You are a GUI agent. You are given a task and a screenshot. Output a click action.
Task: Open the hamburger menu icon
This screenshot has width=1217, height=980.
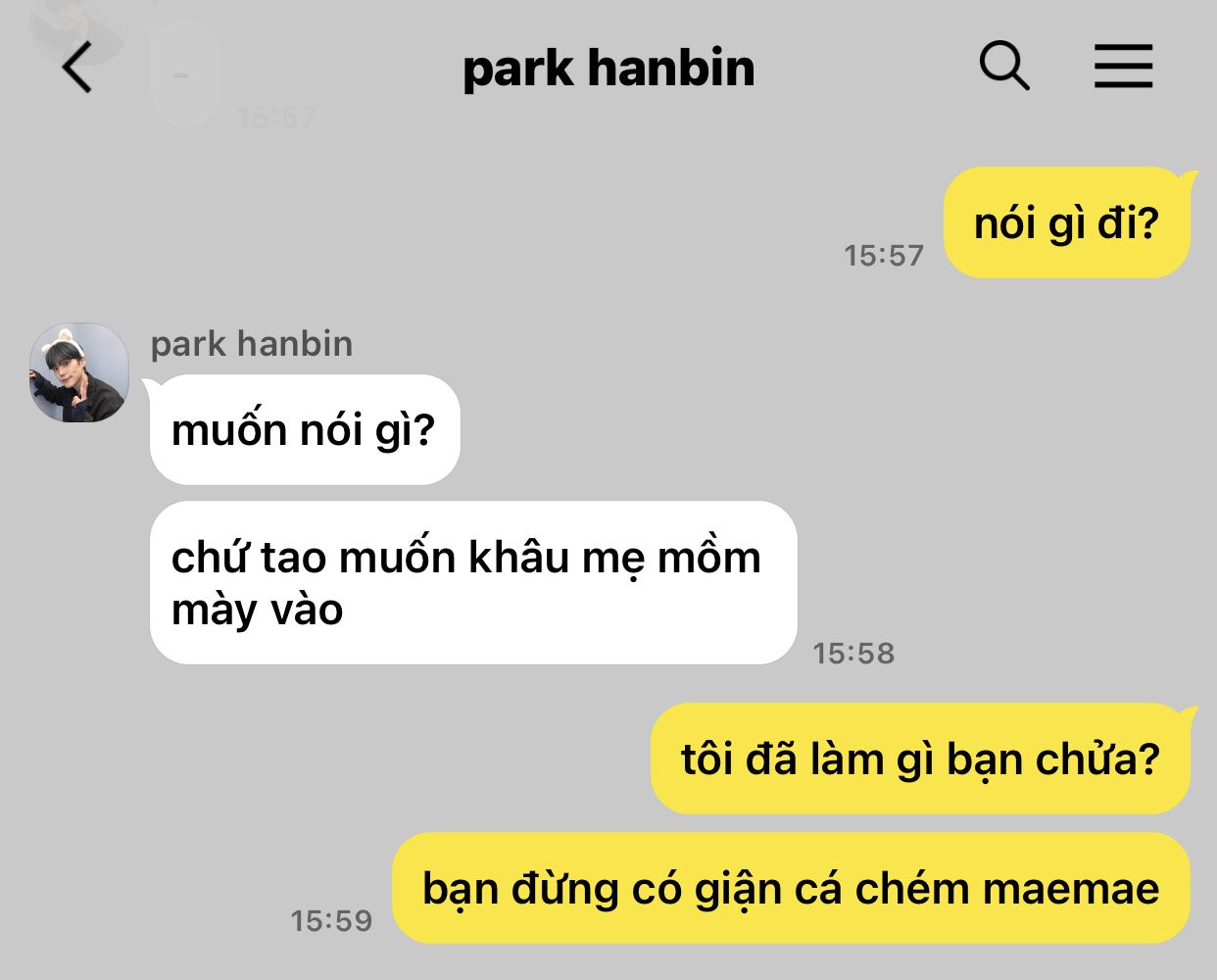tap(1123, 68)
